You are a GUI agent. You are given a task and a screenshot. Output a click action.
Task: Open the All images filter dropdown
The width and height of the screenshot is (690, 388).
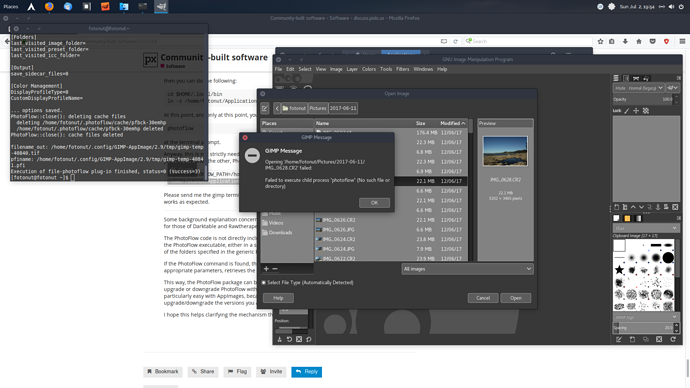pos(467,269)
